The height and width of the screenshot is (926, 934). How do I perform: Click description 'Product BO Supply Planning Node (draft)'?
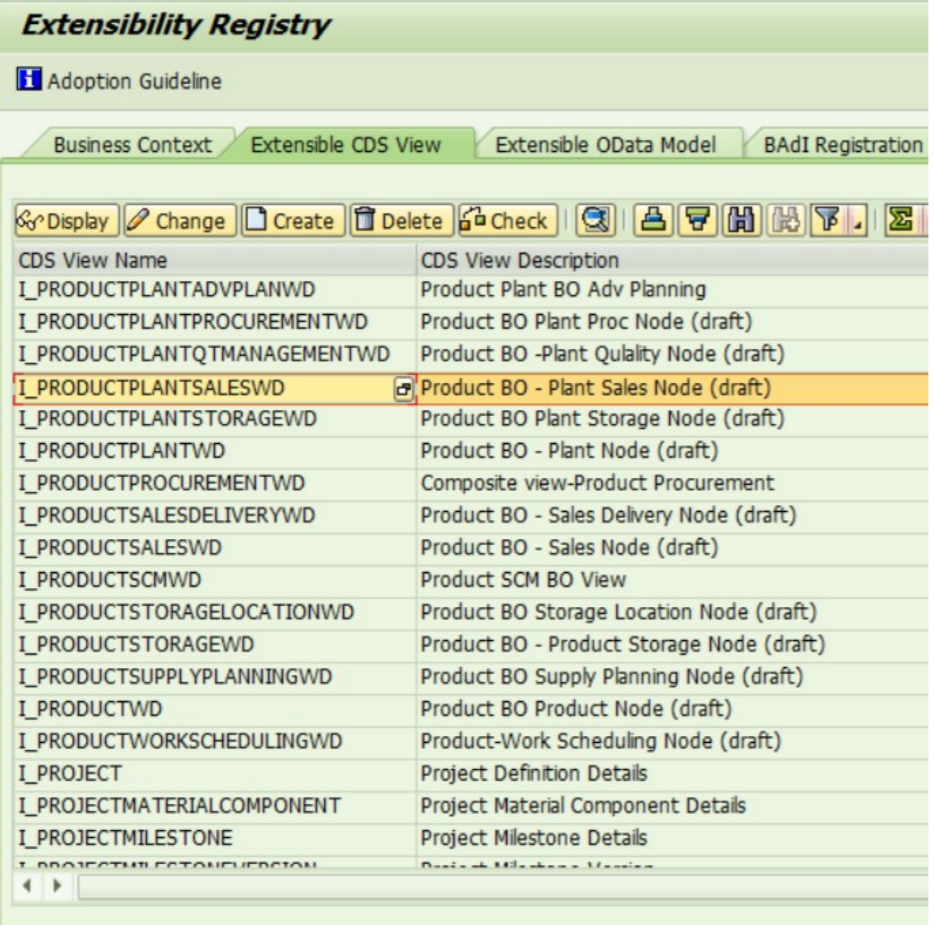(x=612, y=677)
